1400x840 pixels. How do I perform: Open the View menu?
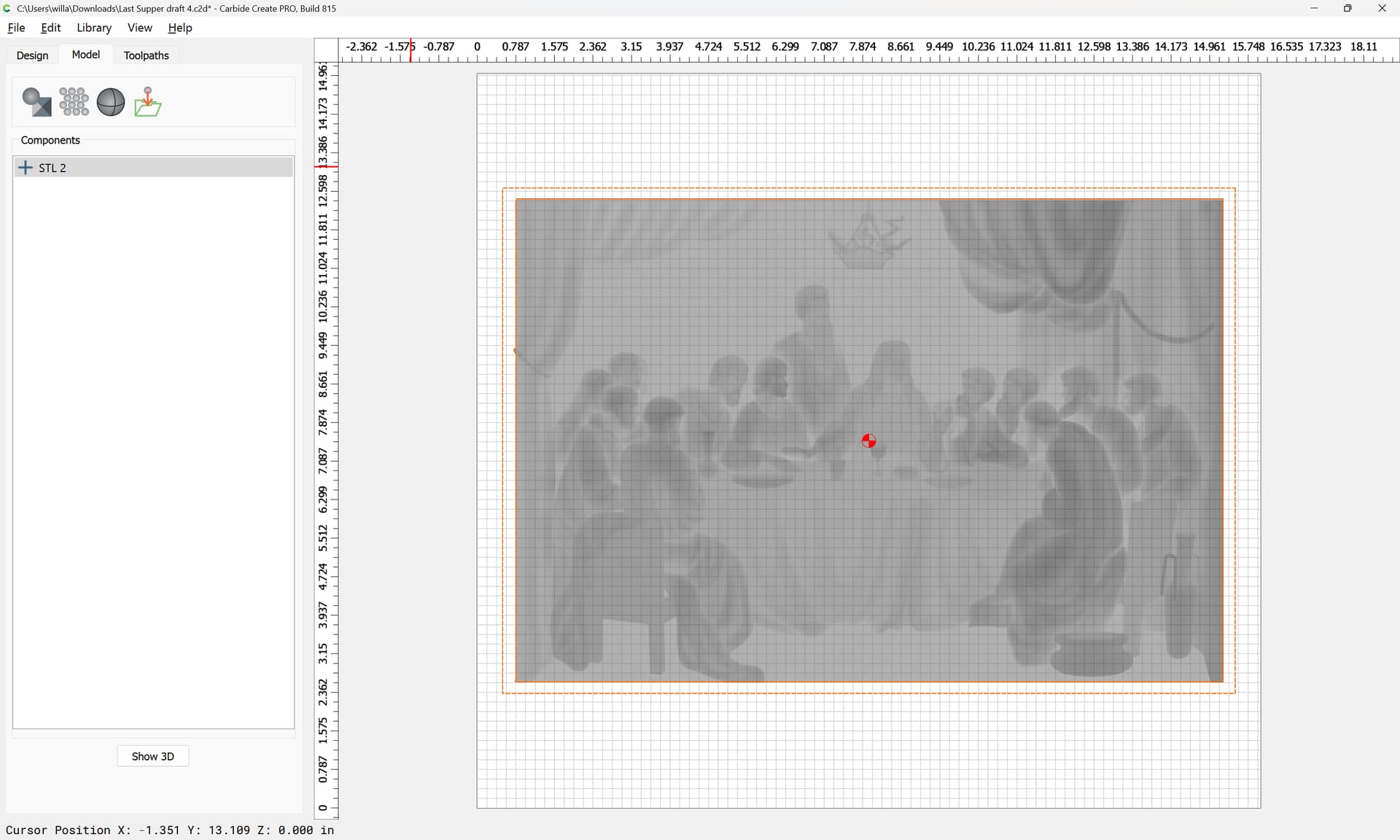coord(140,28)
